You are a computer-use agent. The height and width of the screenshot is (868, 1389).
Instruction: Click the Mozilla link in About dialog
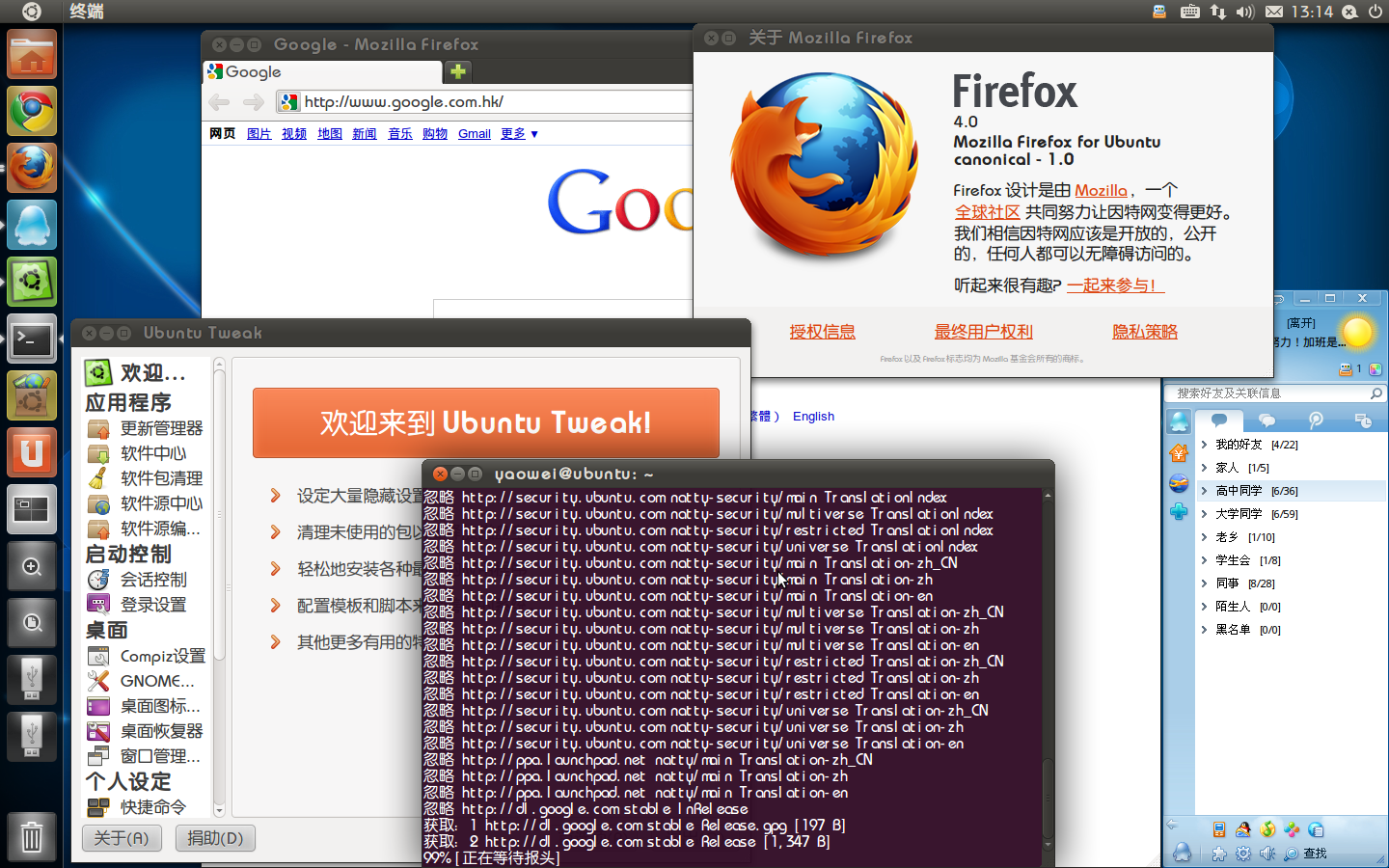pyautogui.click(x=1101, y=191)
